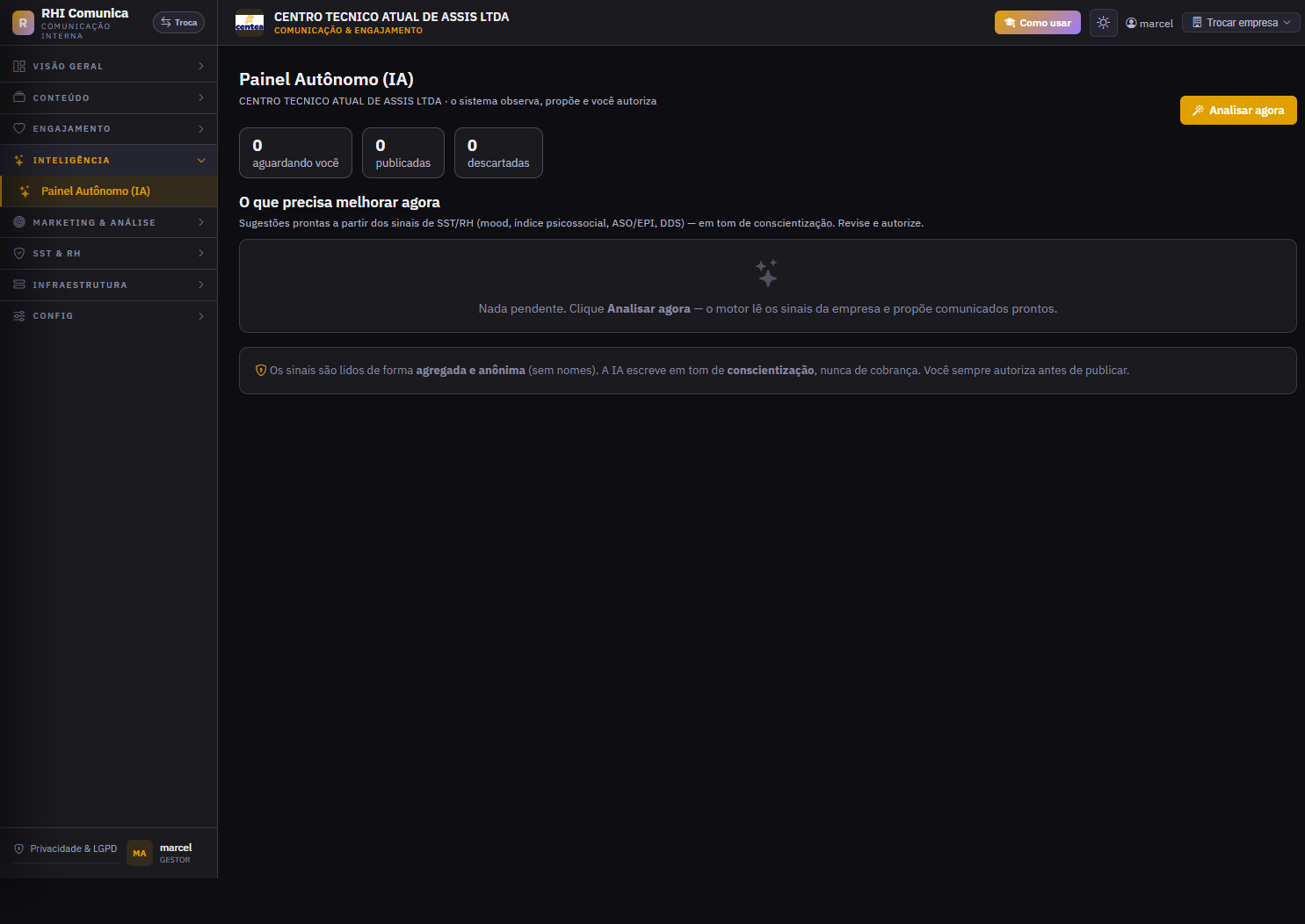Open the Como usar guide button
Image resolution: width=1305 pixels, height=924 pixels.
click(1038, 23)
